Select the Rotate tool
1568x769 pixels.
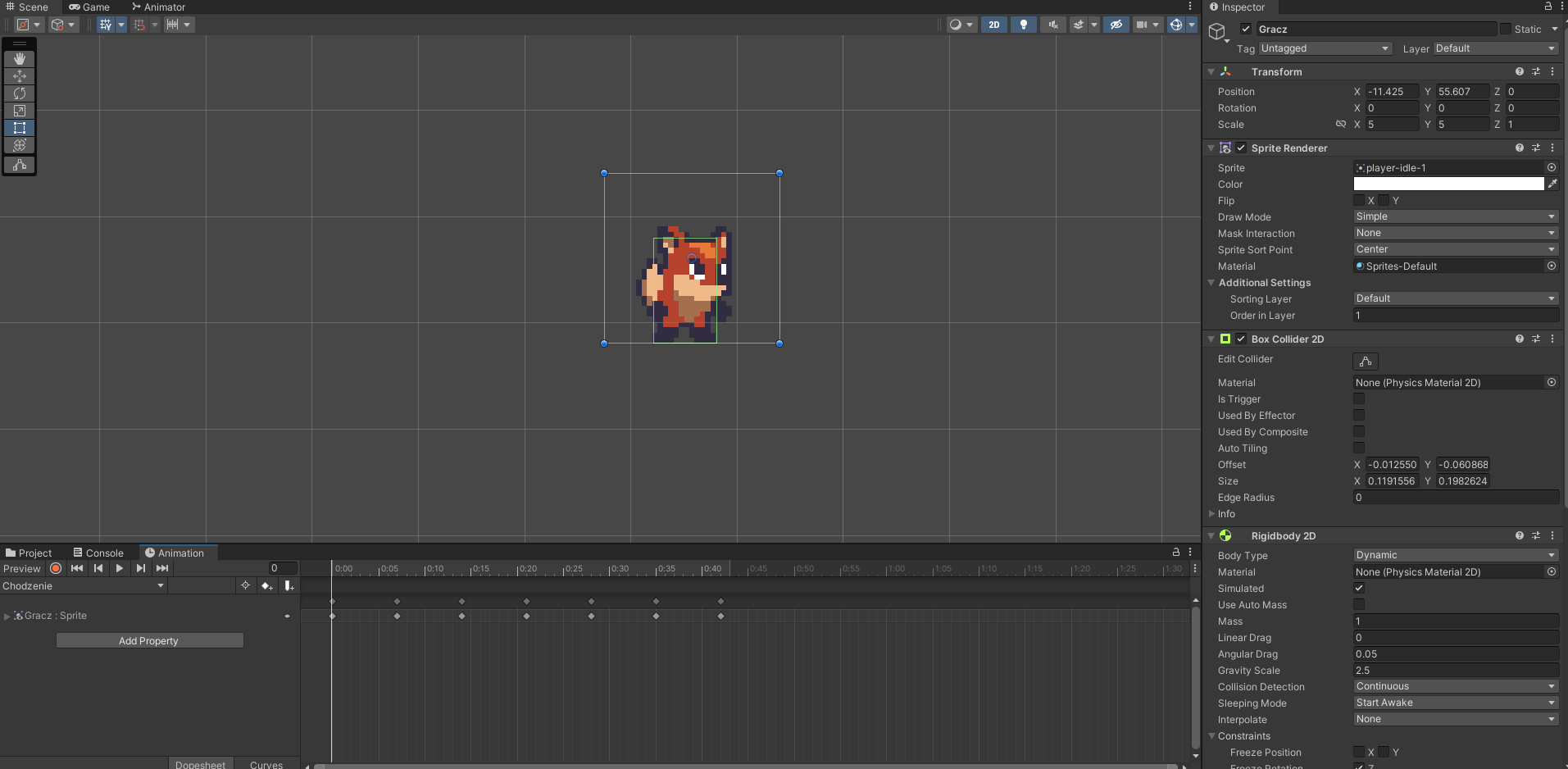19,93
